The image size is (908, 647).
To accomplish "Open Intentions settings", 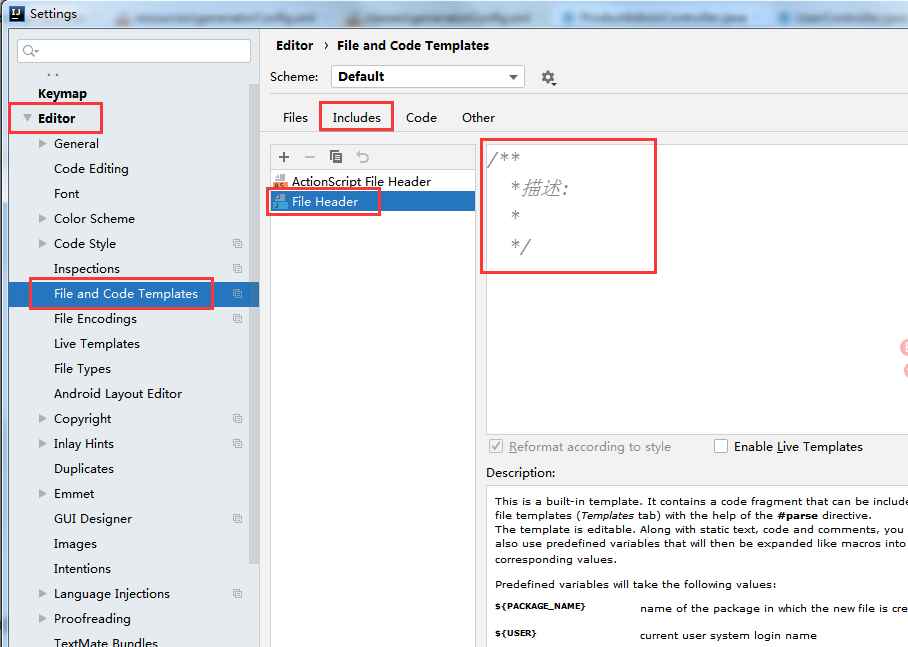I will pyautogui.click(x=82, y=569).
